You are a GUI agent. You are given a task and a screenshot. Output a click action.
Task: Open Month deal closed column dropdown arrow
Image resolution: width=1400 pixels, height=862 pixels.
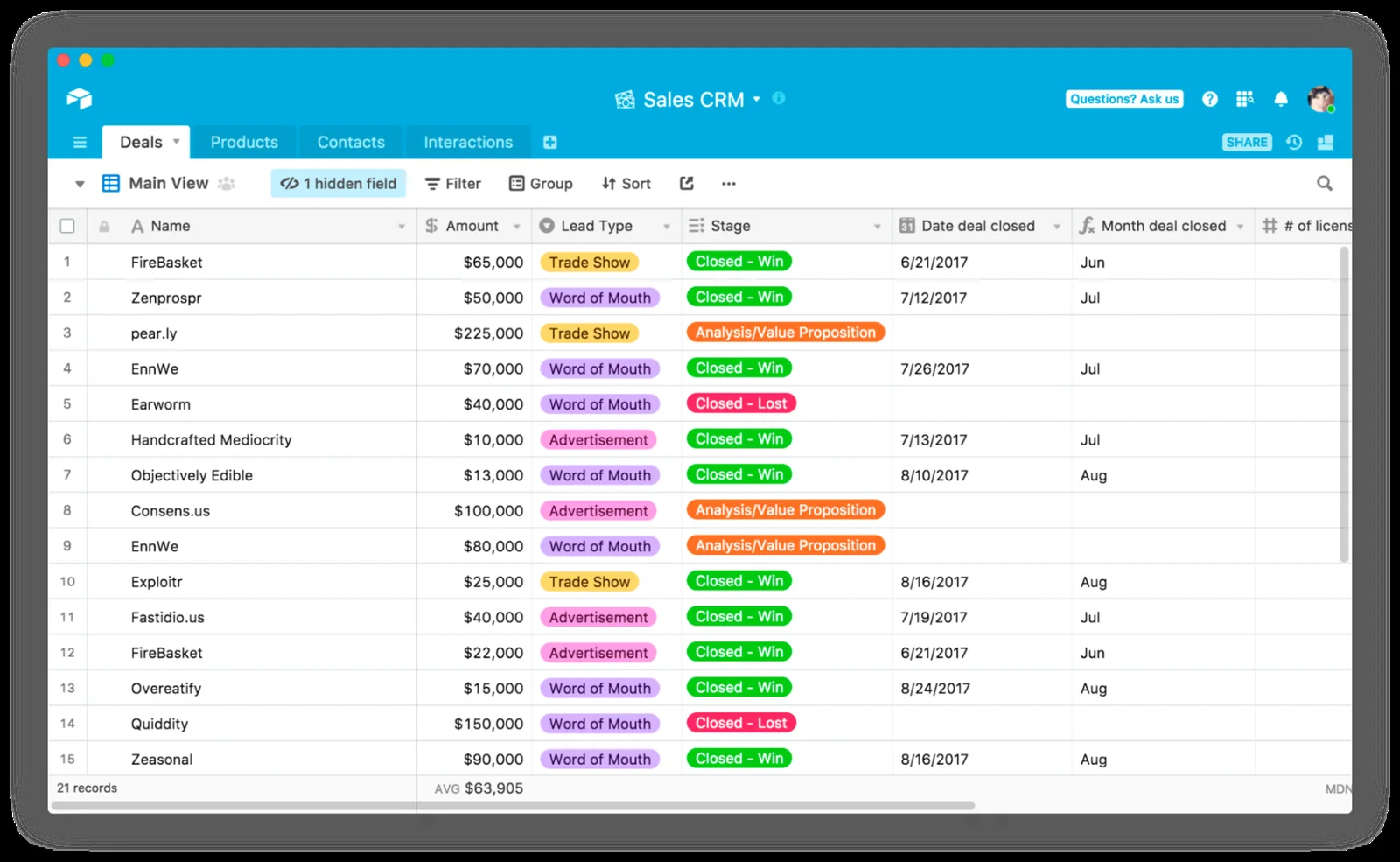(x=1240, y=227)
